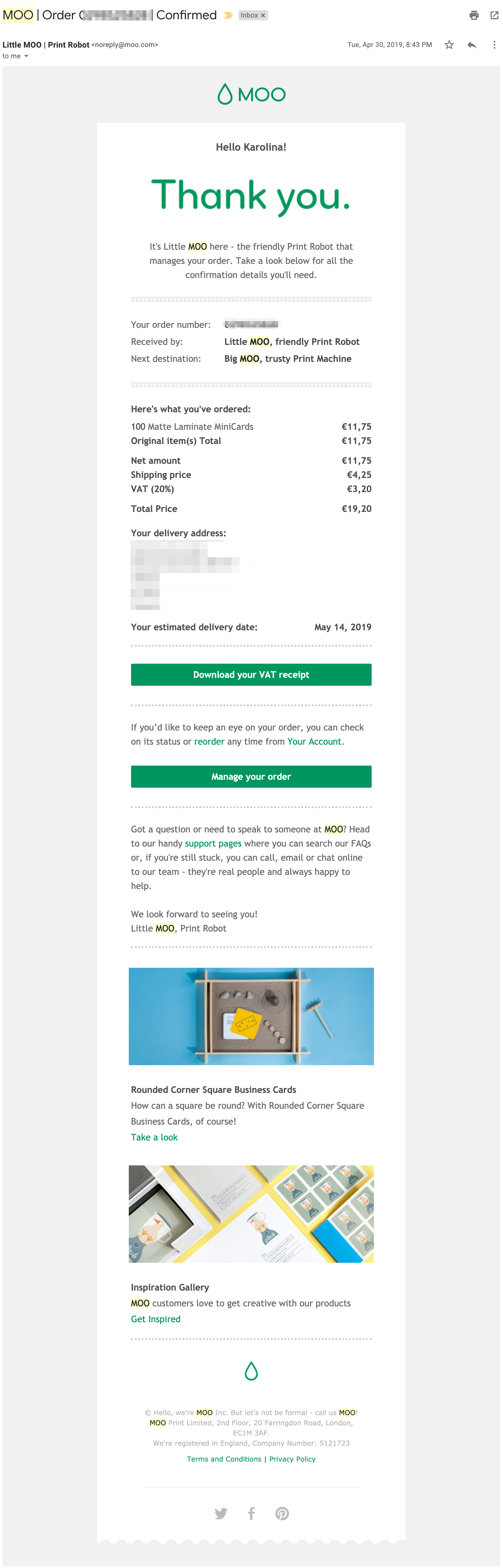Click the reorder link
503x1568 pixels.
(209, 742)
